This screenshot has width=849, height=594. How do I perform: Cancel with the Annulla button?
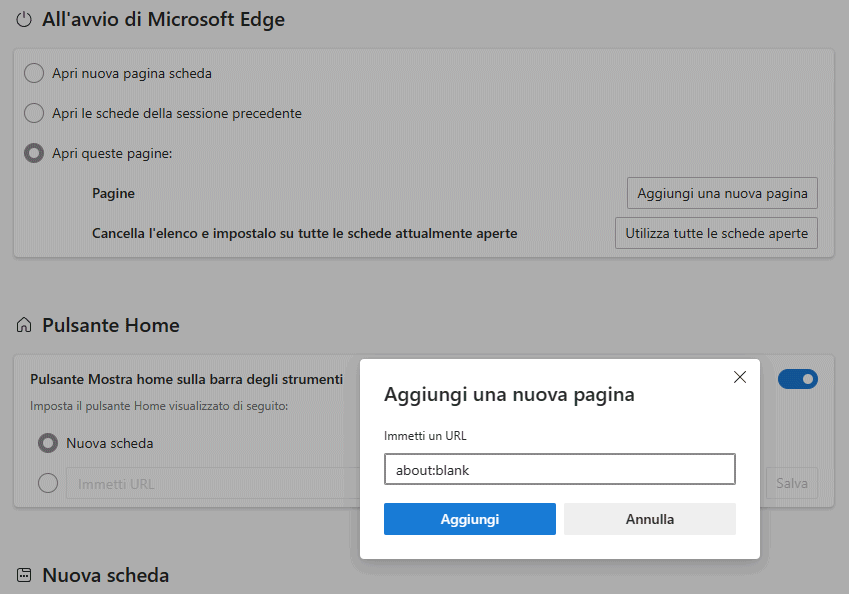coord(650,519)
